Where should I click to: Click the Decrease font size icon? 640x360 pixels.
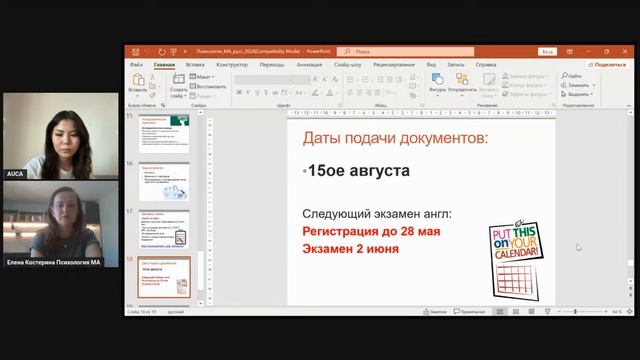pos(324,79)
